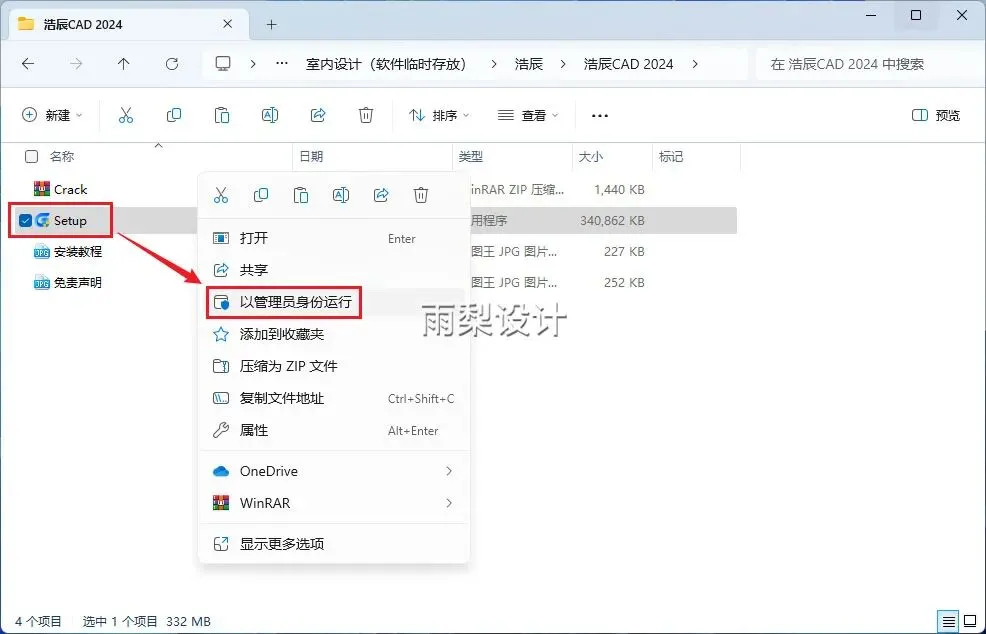Click the Paste icon in the toolbar
Viewport: 986px width, 634px height.
[222, 115]
